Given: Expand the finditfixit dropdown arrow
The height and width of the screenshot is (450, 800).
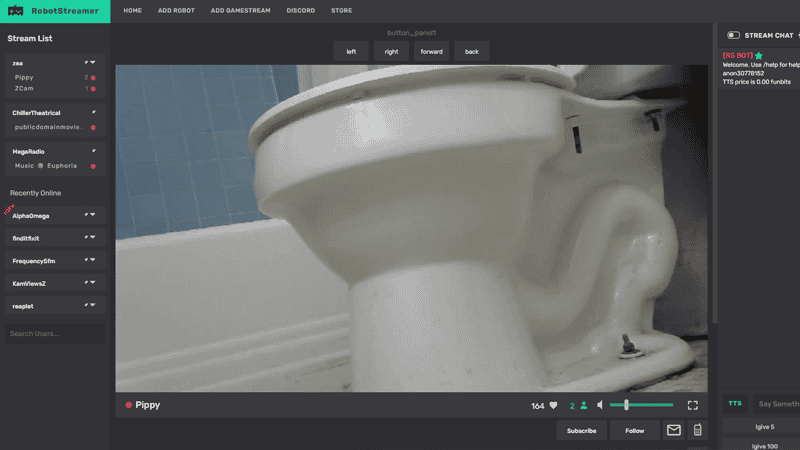Looking at the screenshot, I should 93,237.
